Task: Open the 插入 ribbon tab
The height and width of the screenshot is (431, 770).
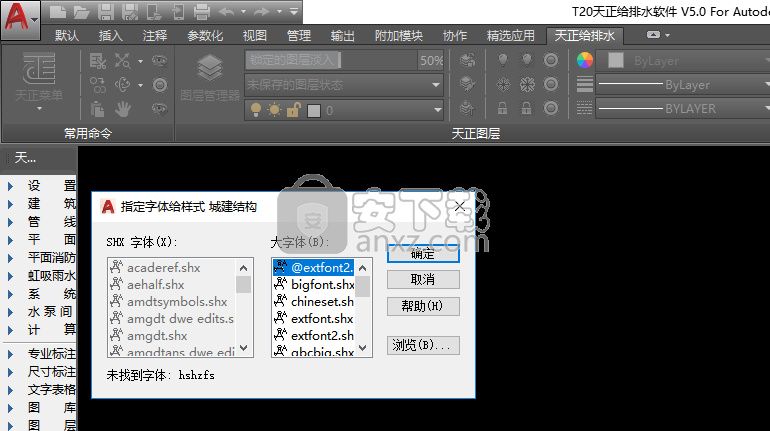Action: click(110, 35)
